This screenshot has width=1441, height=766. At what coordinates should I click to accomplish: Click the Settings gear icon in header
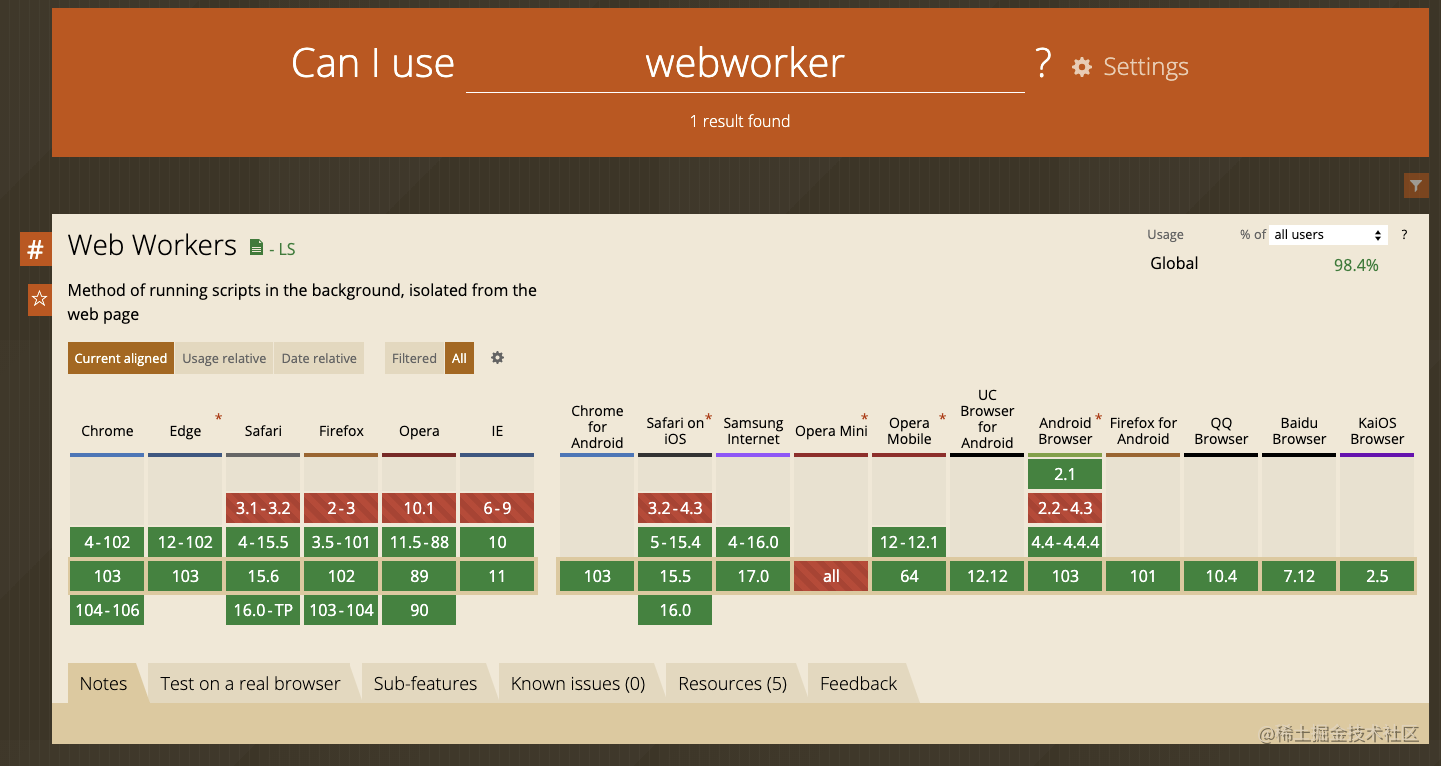[x=1082, y=67]
